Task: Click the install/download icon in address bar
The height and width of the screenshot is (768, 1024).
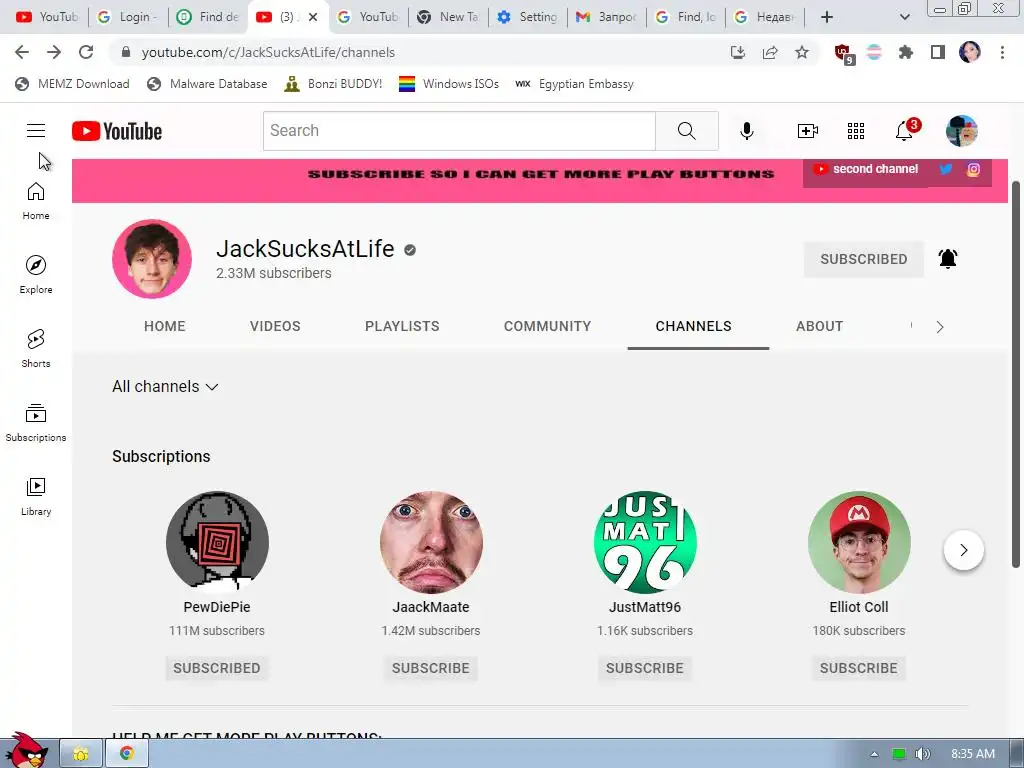Action: (x=738, y=52)
